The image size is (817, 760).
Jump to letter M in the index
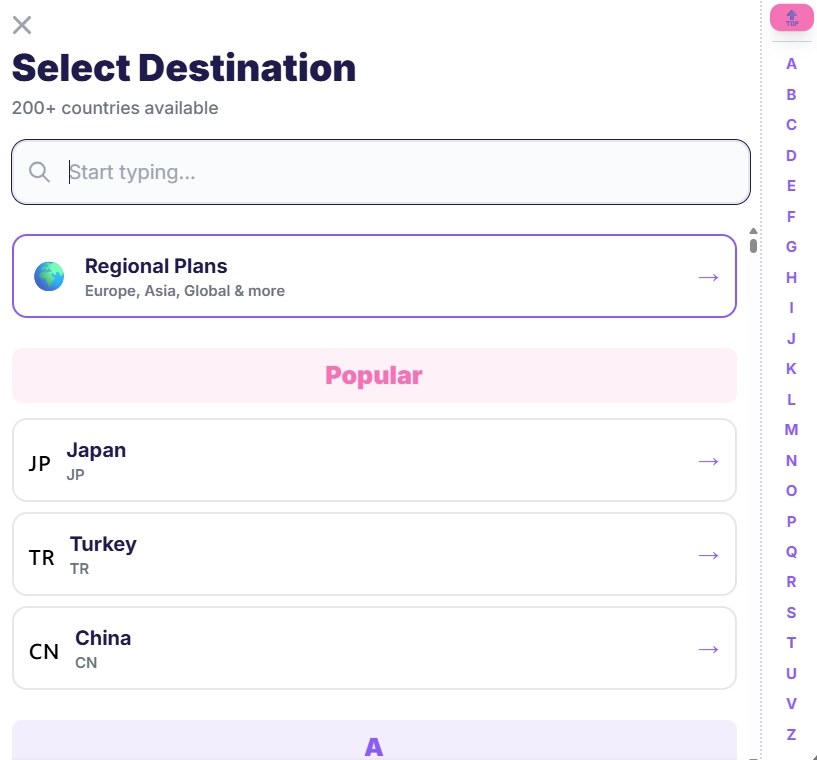[791, 429]
